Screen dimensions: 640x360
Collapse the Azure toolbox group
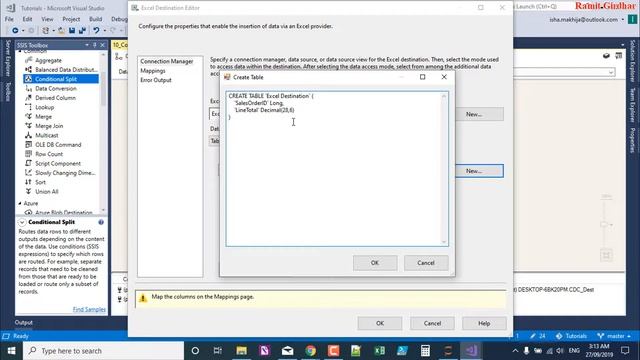(20, 203)
